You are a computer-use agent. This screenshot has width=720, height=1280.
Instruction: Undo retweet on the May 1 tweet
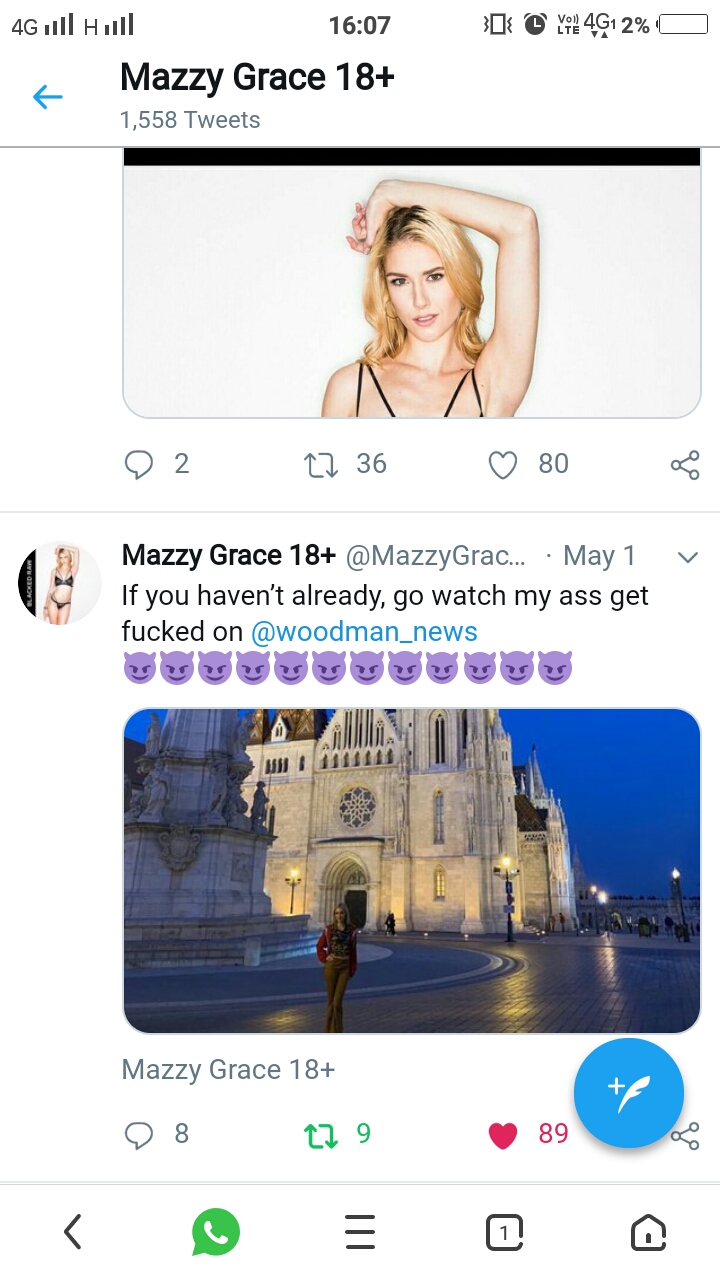pos(321,1134)
